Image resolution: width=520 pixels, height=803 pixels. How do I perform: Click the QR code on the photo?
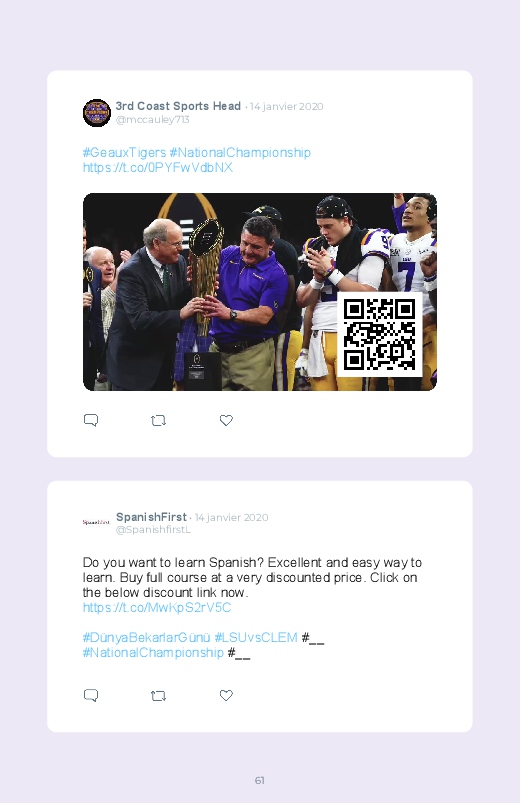[380, 334]
